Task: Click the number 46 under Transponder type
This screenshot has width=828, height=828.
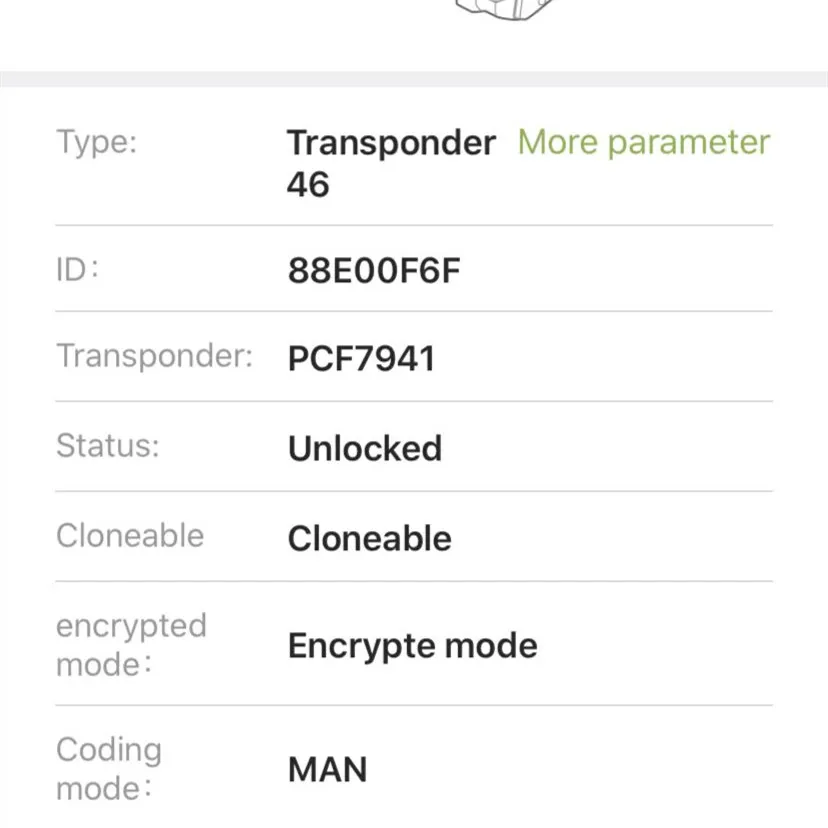Action: pyautogui.click(x=308, y=184)
